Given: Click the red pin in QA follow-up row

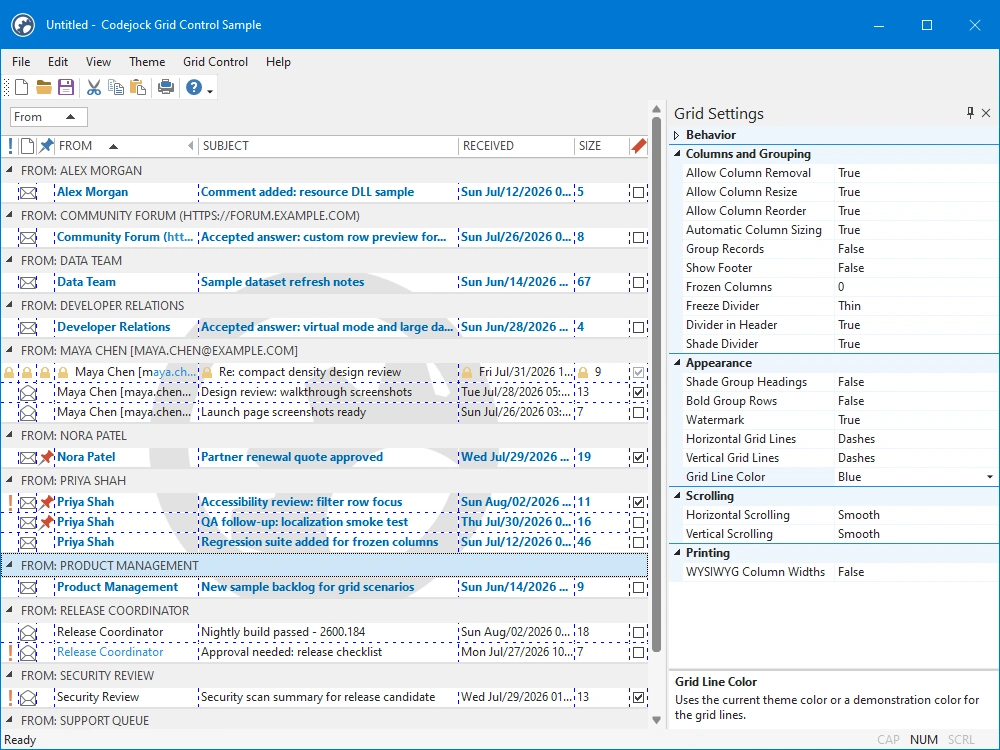Looking at the screenshot, I should tap(47, 522).
